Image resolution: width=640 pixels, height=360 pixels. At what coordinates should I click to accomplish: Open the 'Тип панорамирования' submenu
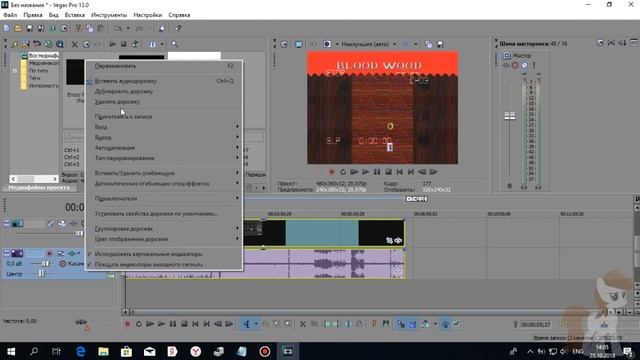tap(165, 158)
